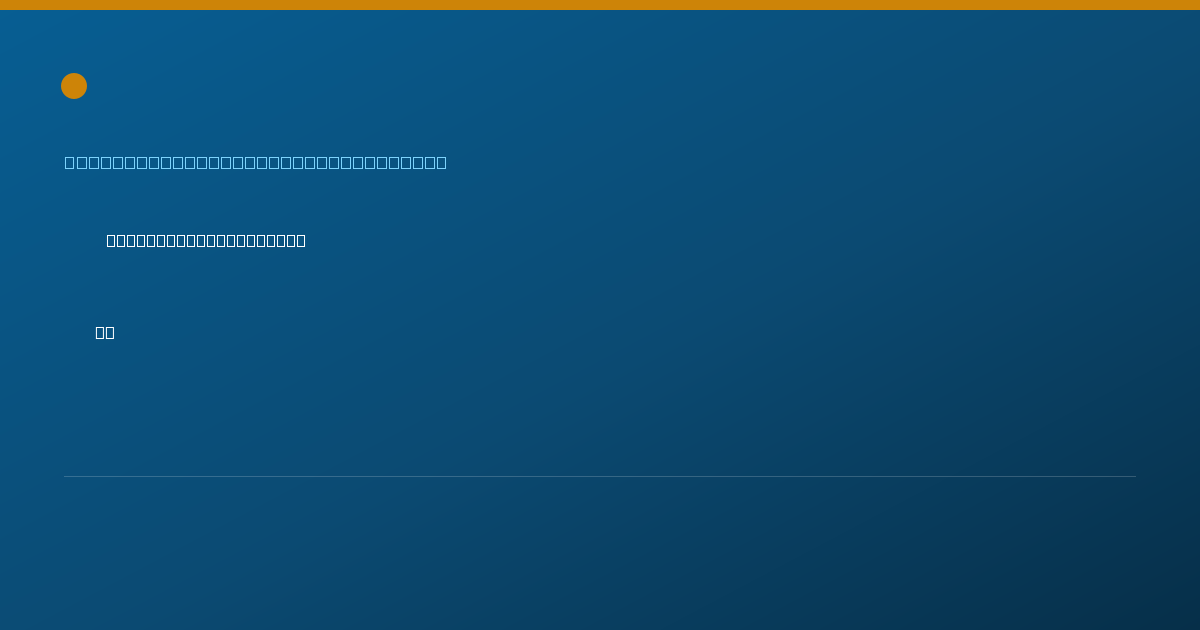Click the white indented text line
Screen dimensions: 1200x630
(x=206, y=240)
